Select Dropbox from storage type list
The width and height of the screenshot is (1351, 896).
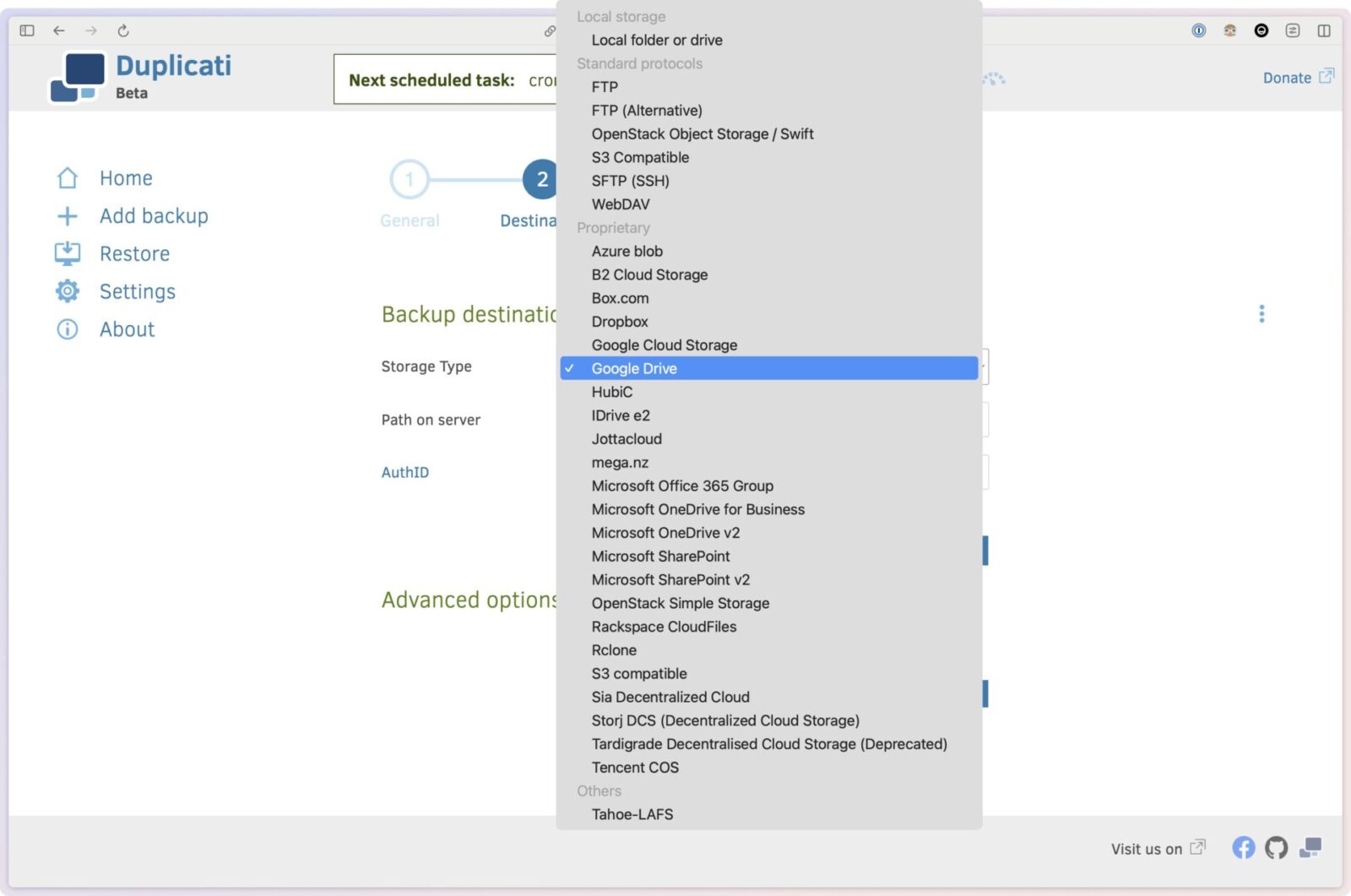(620, 322)
